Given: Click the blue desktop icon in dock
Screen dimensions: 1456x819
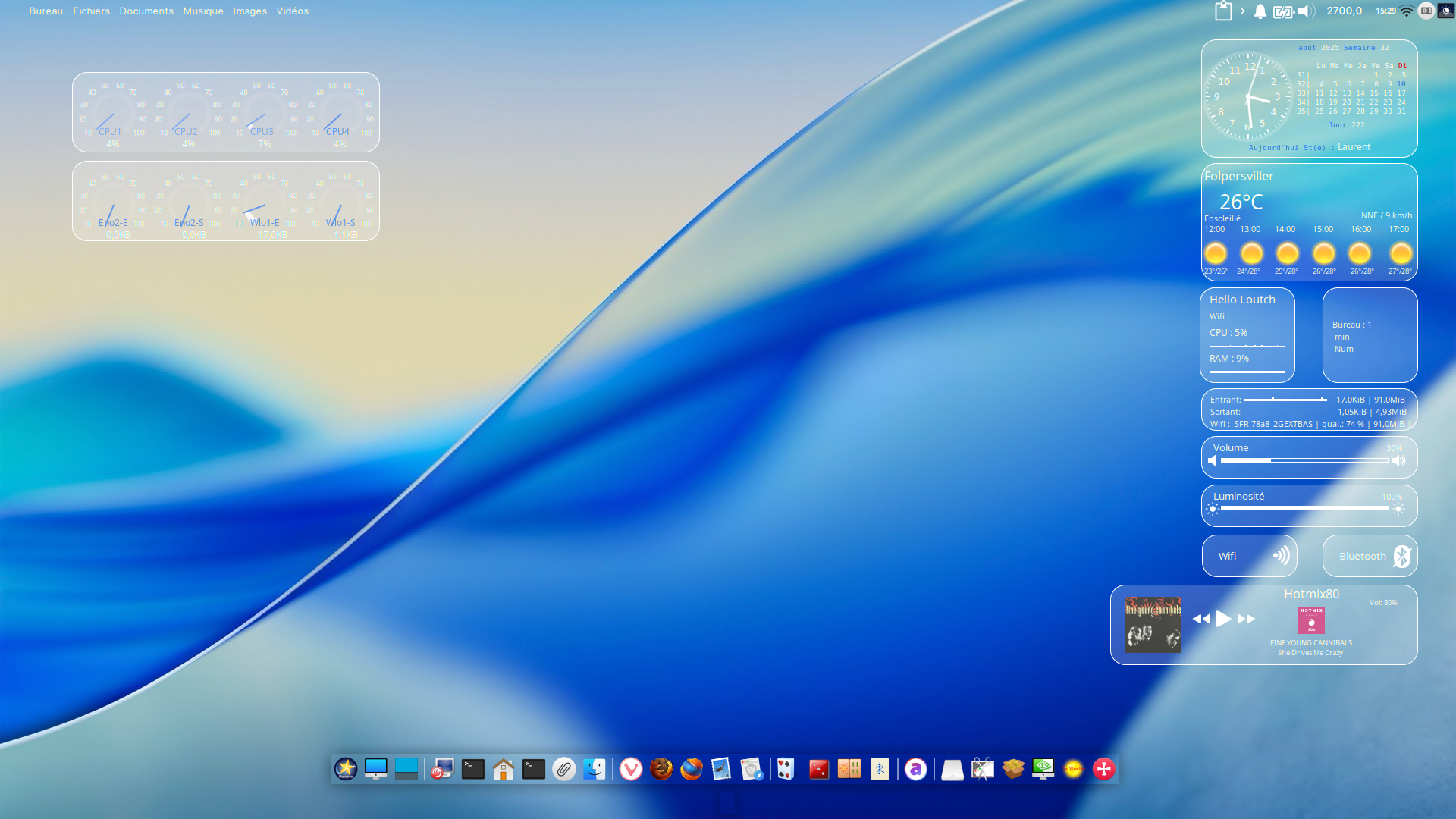Looking at the screenshot, I should coord(406,769).
